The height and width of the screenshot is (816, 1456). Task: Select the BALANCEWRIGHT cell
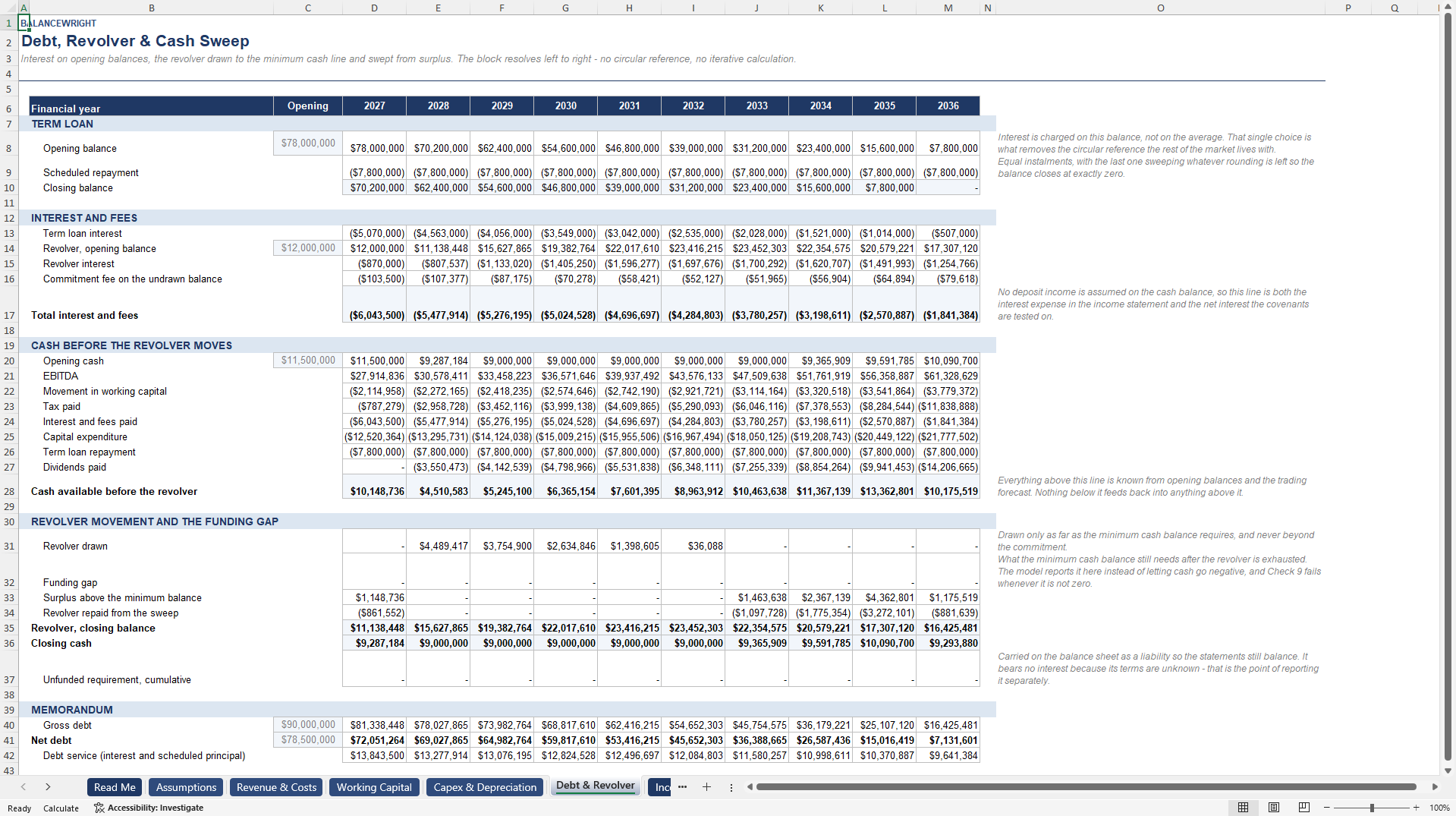click(58, 24)
